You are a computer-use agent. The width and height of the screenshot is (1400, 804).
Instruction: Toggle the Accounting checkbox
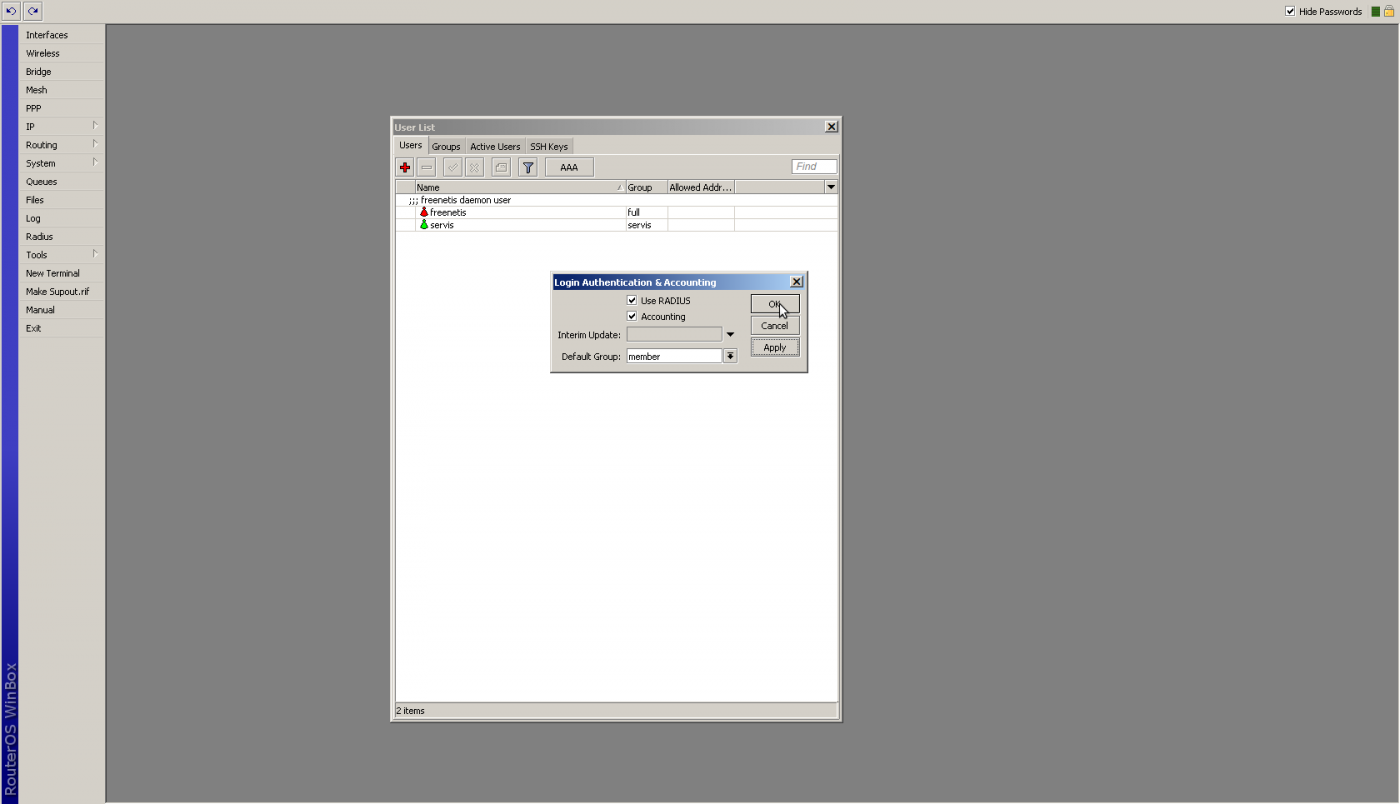point(632,316)
